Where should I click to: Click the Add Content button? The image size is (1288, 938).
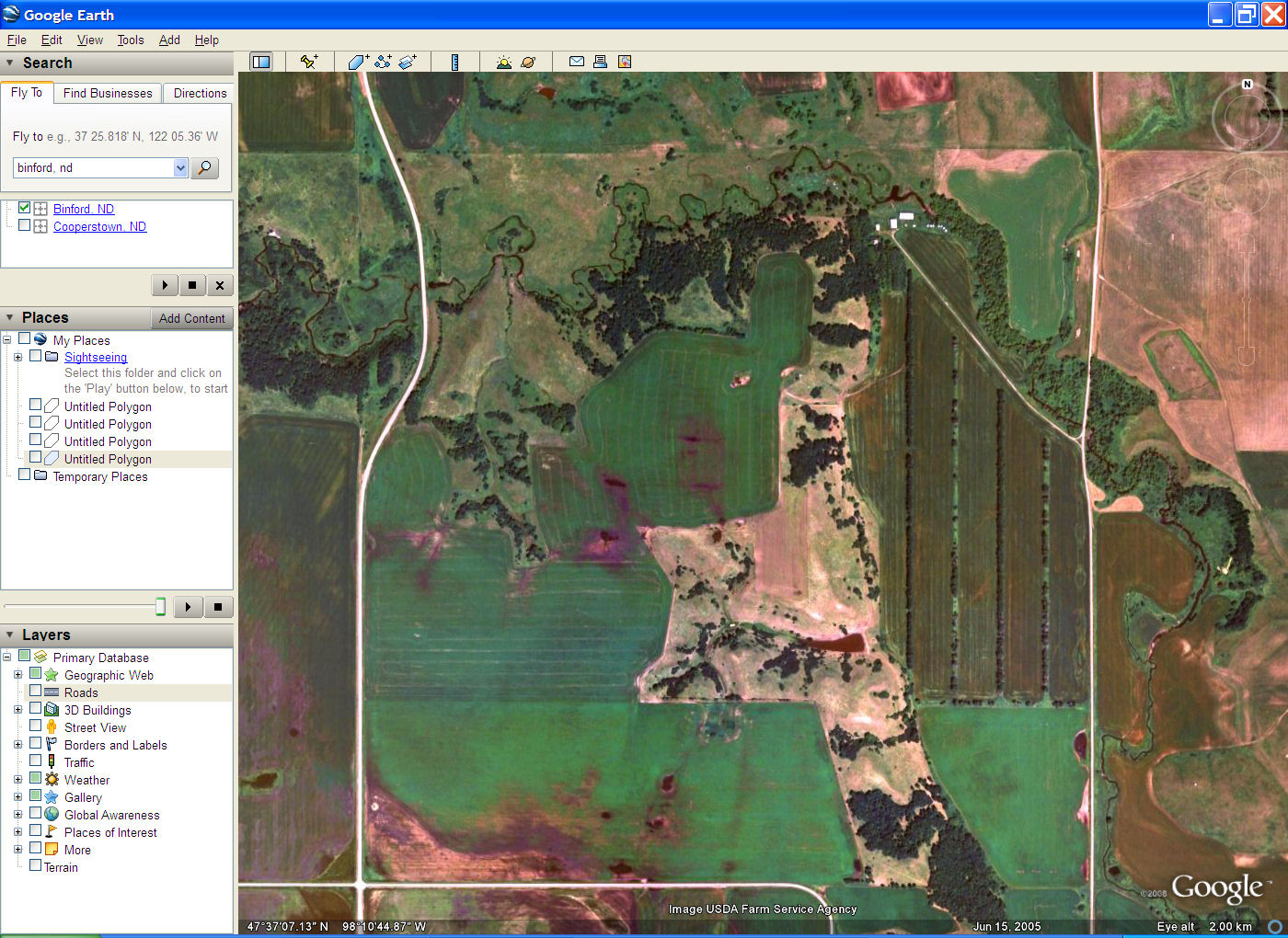(x=191, y=318)
